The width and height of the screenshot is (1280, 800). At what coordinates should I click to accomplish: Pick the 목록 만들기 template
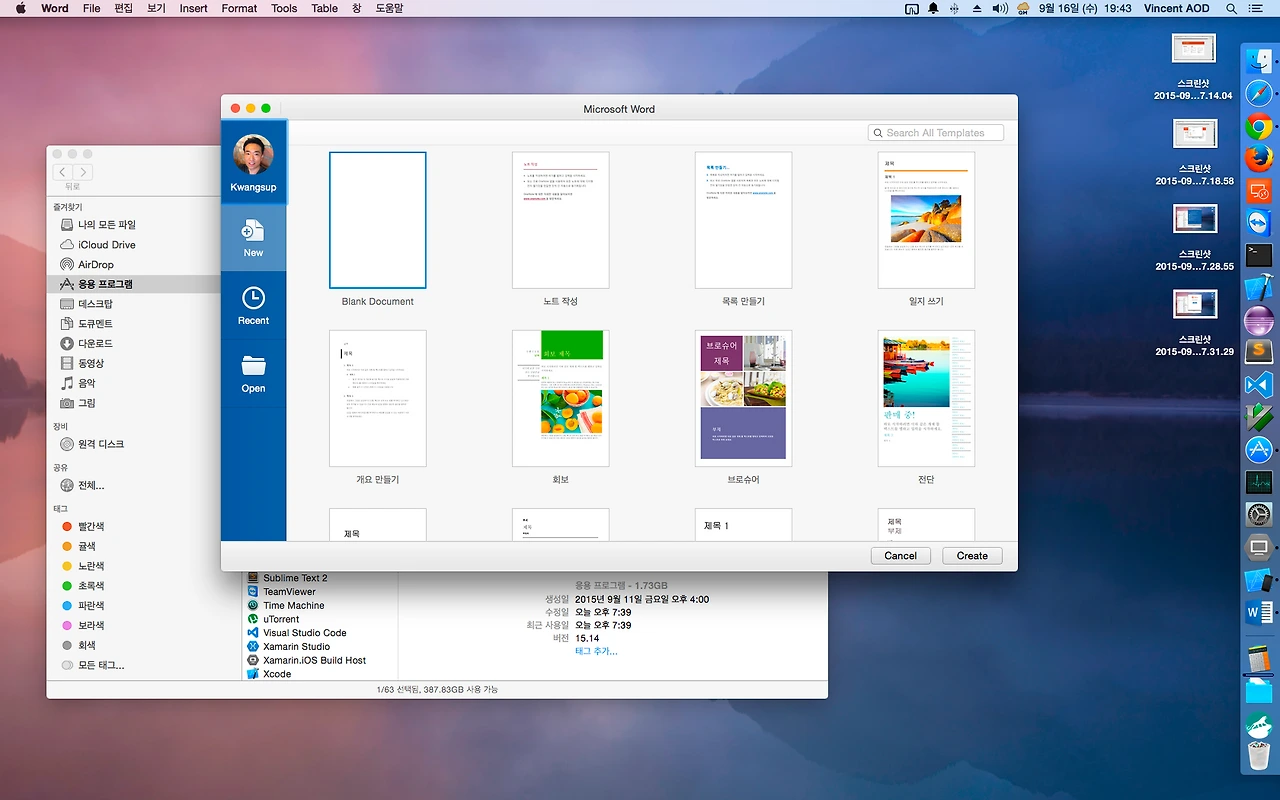click(x=743, y=220)
